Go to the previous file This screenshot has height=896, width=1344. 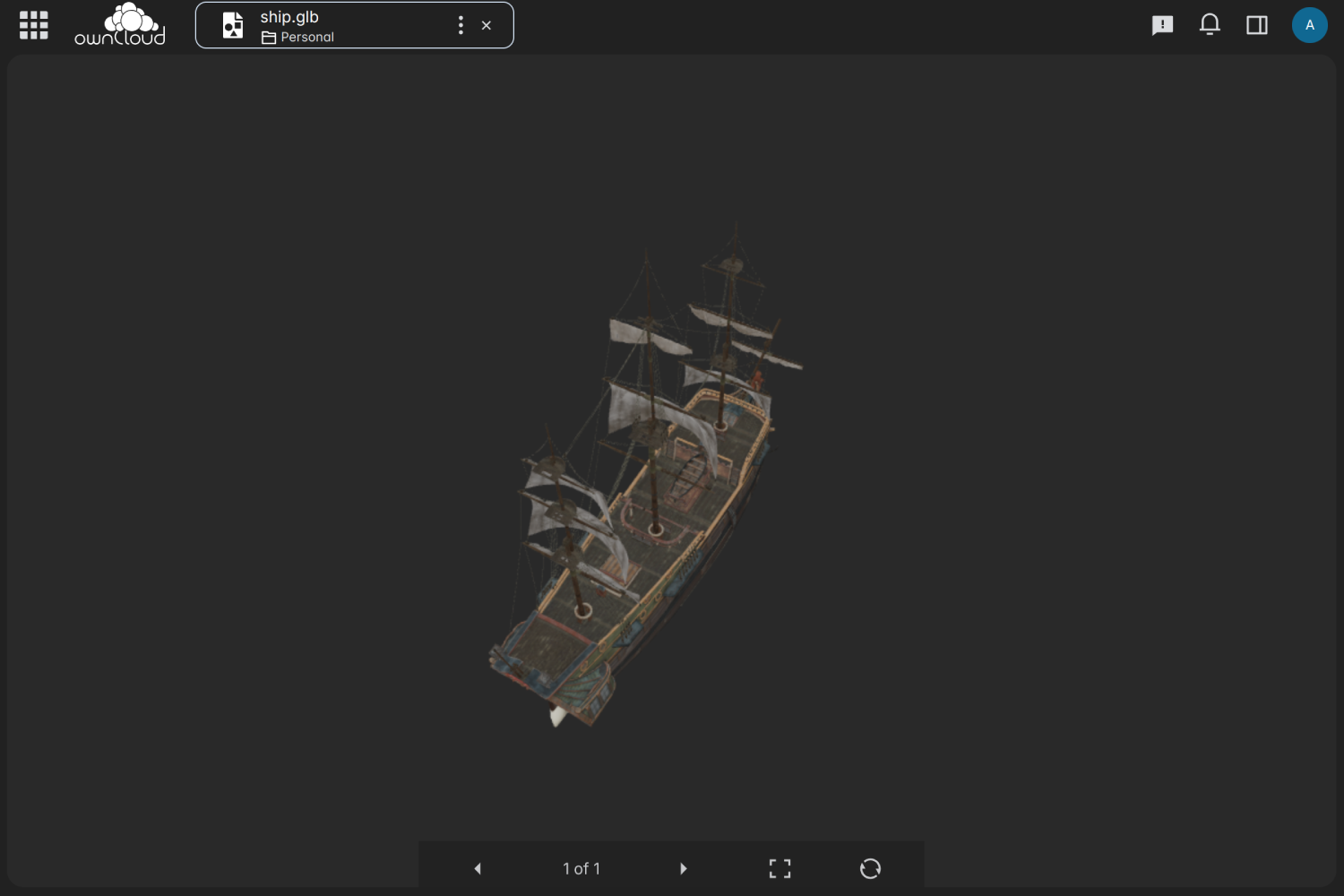pos(478,868)
